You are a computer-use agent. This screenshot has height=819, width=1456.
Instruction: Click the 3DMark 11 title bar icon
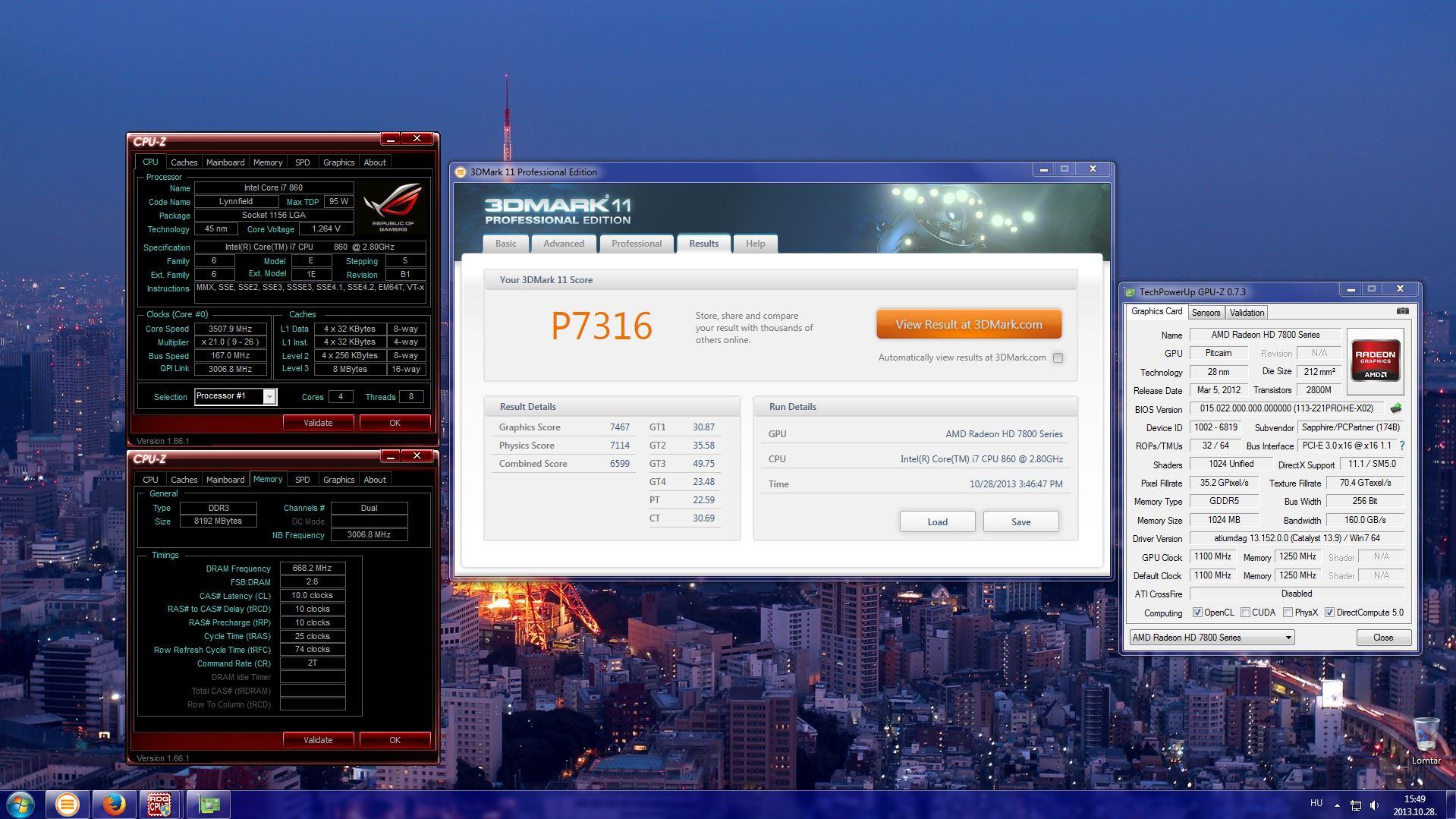point(460,172)
